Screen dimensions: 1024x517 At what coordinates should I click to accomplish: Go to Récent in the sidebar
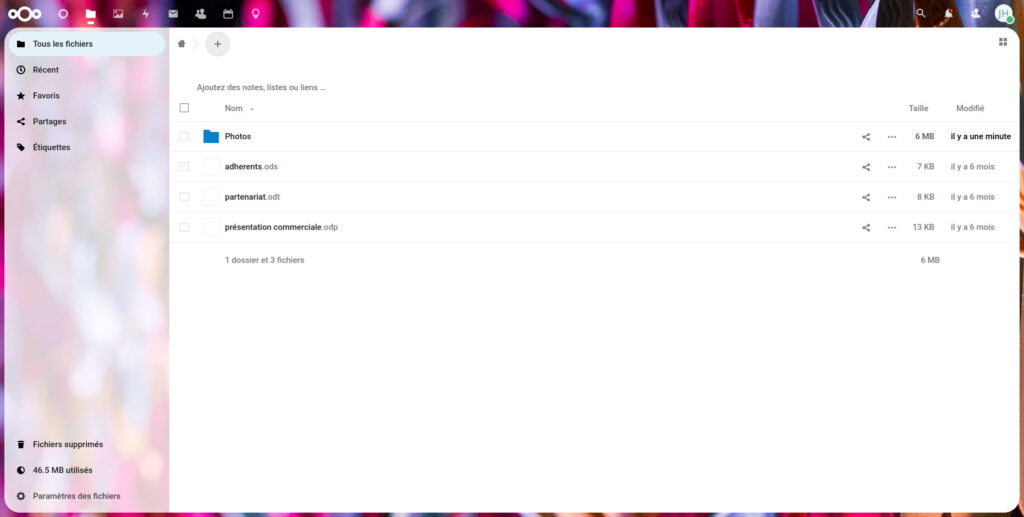[x=45, y=70]
